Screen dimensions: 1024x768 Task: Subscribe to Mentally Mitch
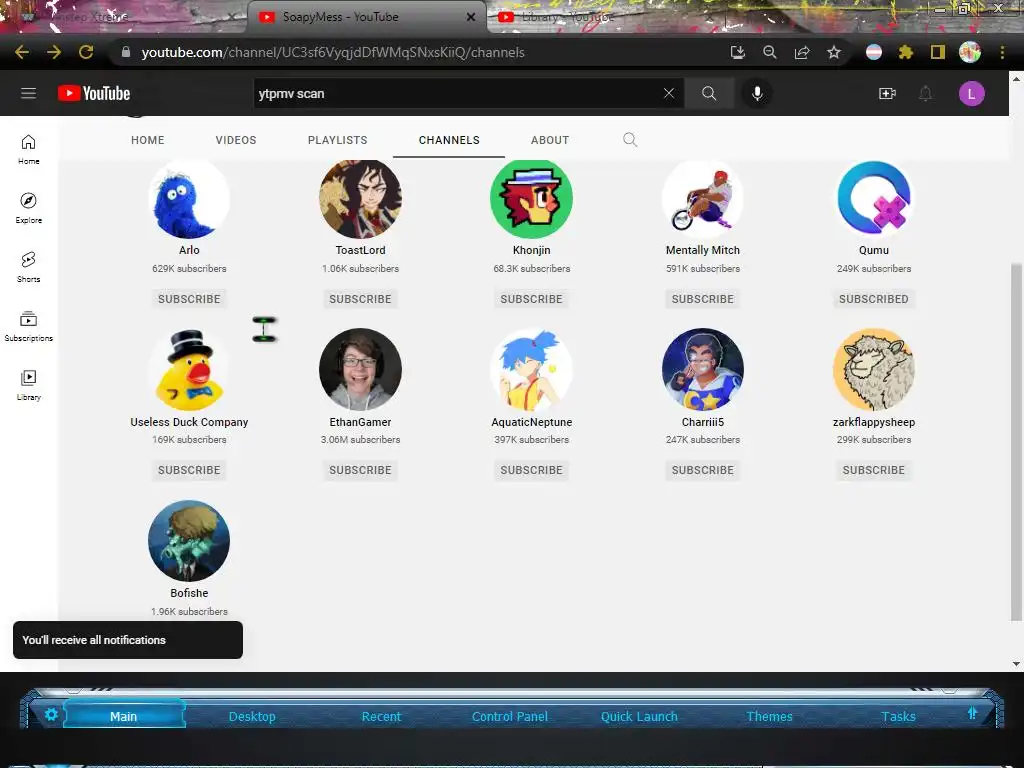(703, 299)
